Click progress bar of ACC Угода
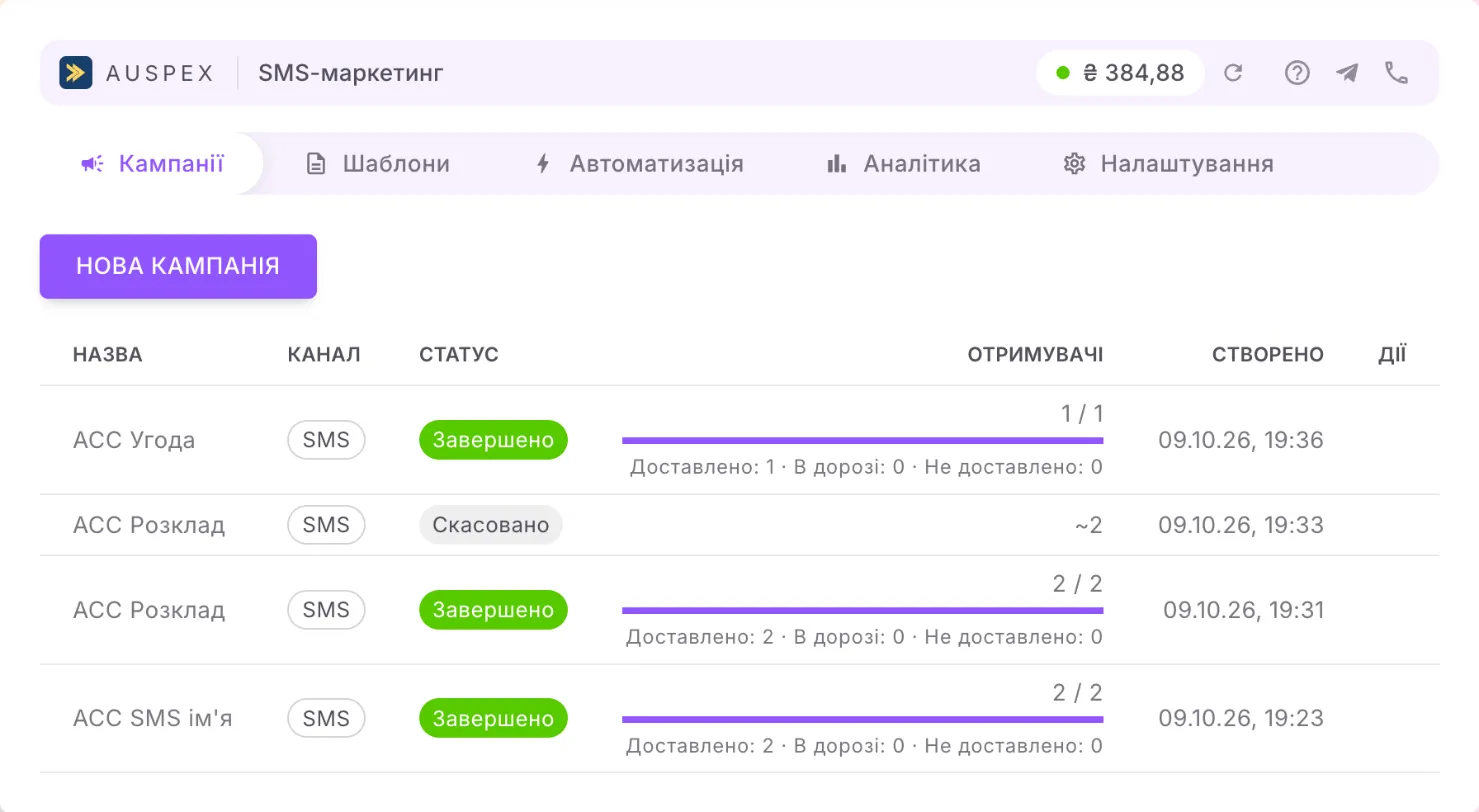The width and height of the screenshot is (1479, 812). point(863,440)
